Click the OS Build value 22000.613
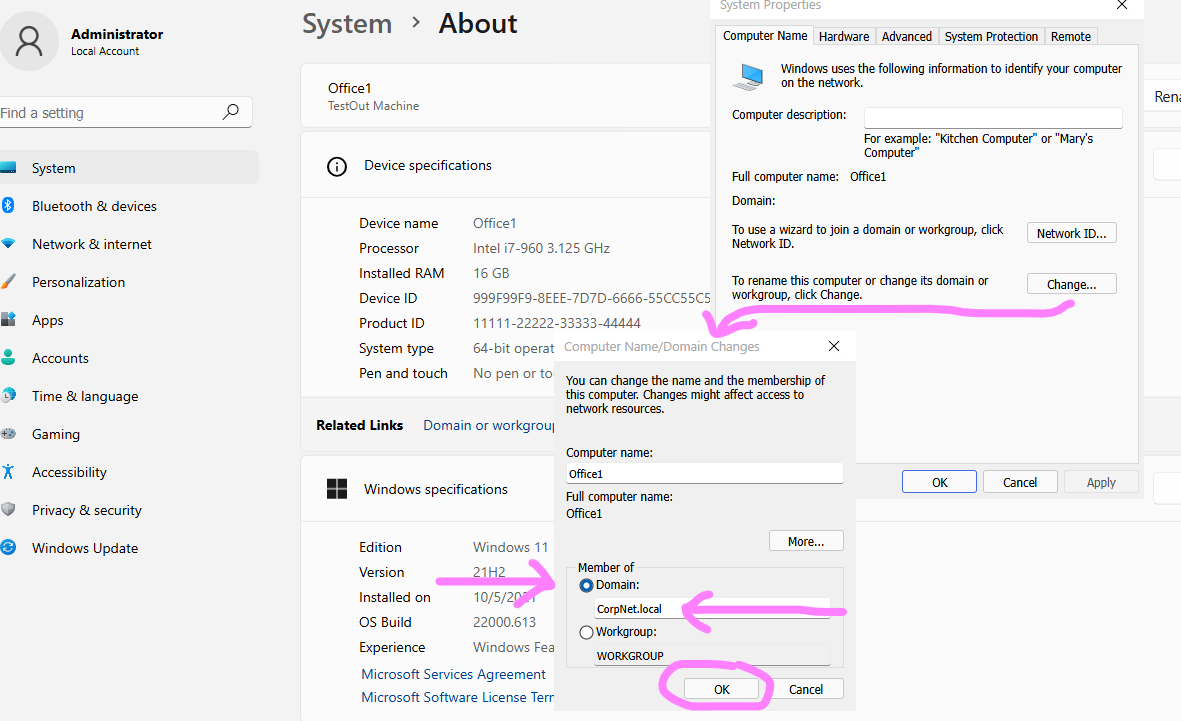1181x721 pixels. [x=504, y=622]
